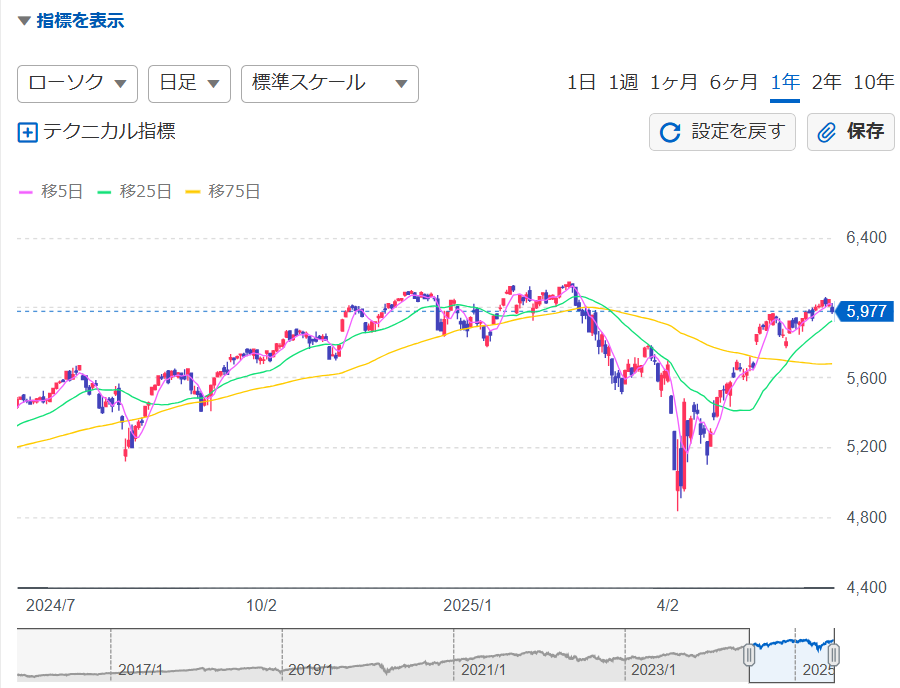Click the 2021/1 marker in navigator

point(483,670)
